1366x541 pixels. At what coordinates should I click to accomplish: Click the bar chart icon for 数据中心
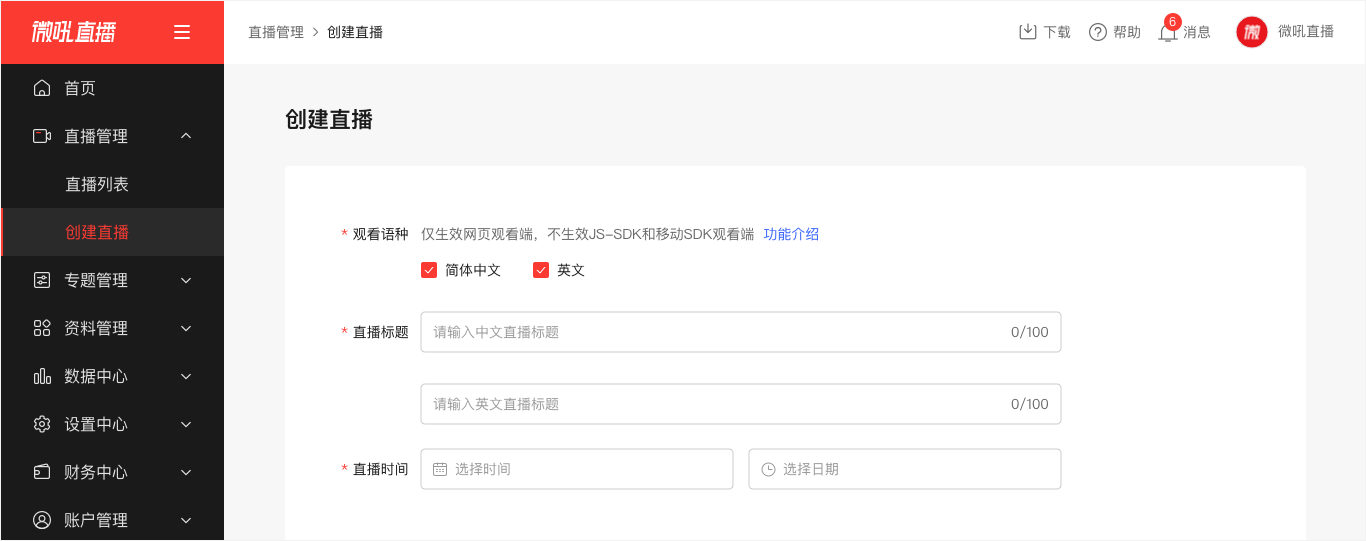[42, 376]
